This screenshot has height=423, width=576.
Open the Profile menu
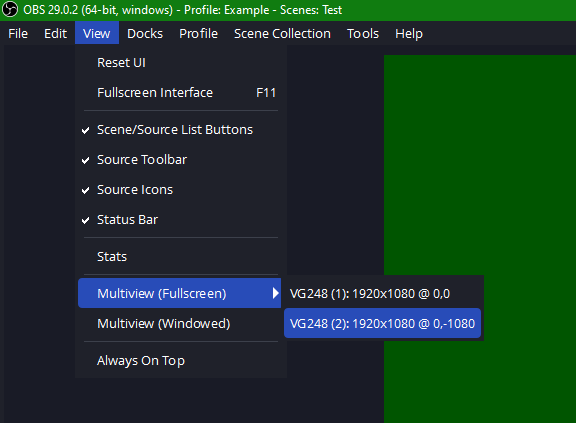click(x=198, y=33)
